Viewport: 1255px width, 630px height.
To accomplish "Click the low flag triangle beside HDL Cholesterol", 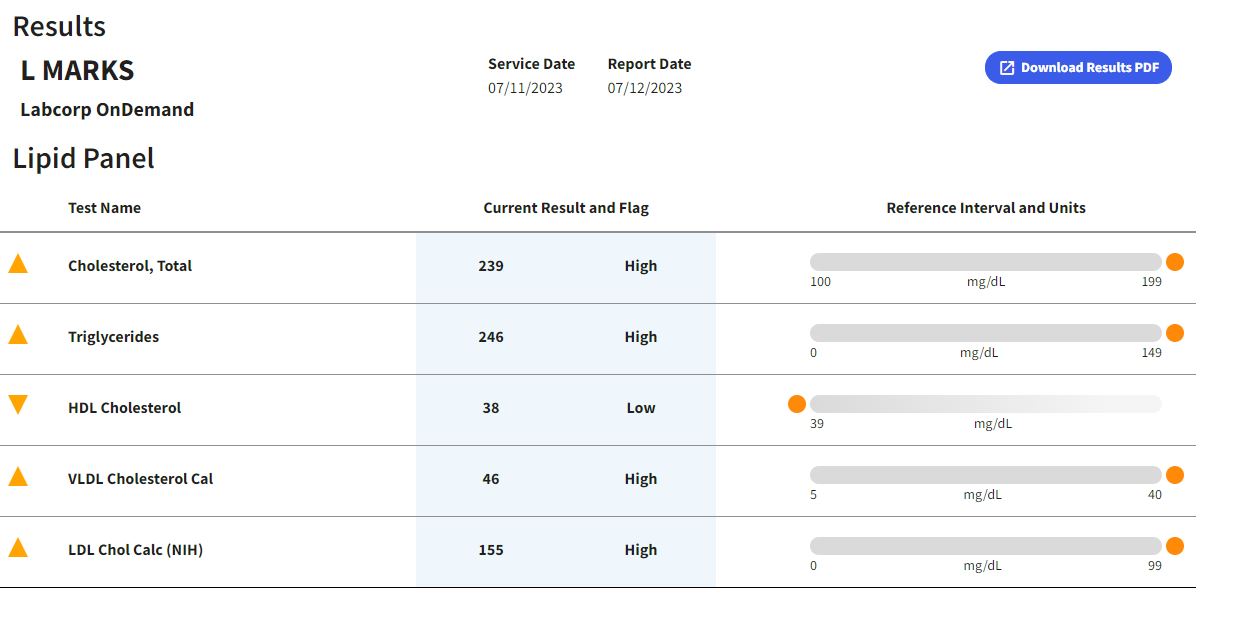I will [18, 404].
